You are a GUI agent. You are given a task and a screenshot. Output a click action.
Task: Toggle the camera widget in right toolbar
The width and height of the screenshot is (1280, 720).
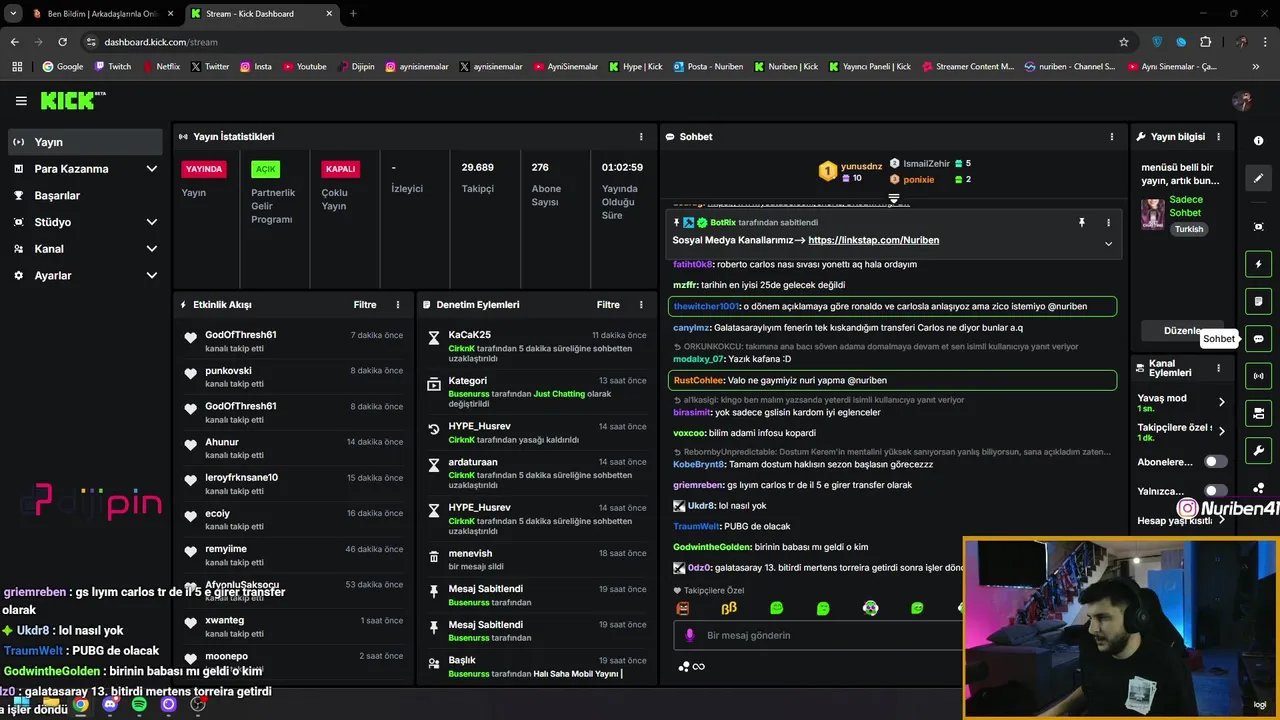pyautogui.click(x=1258, y=413)
